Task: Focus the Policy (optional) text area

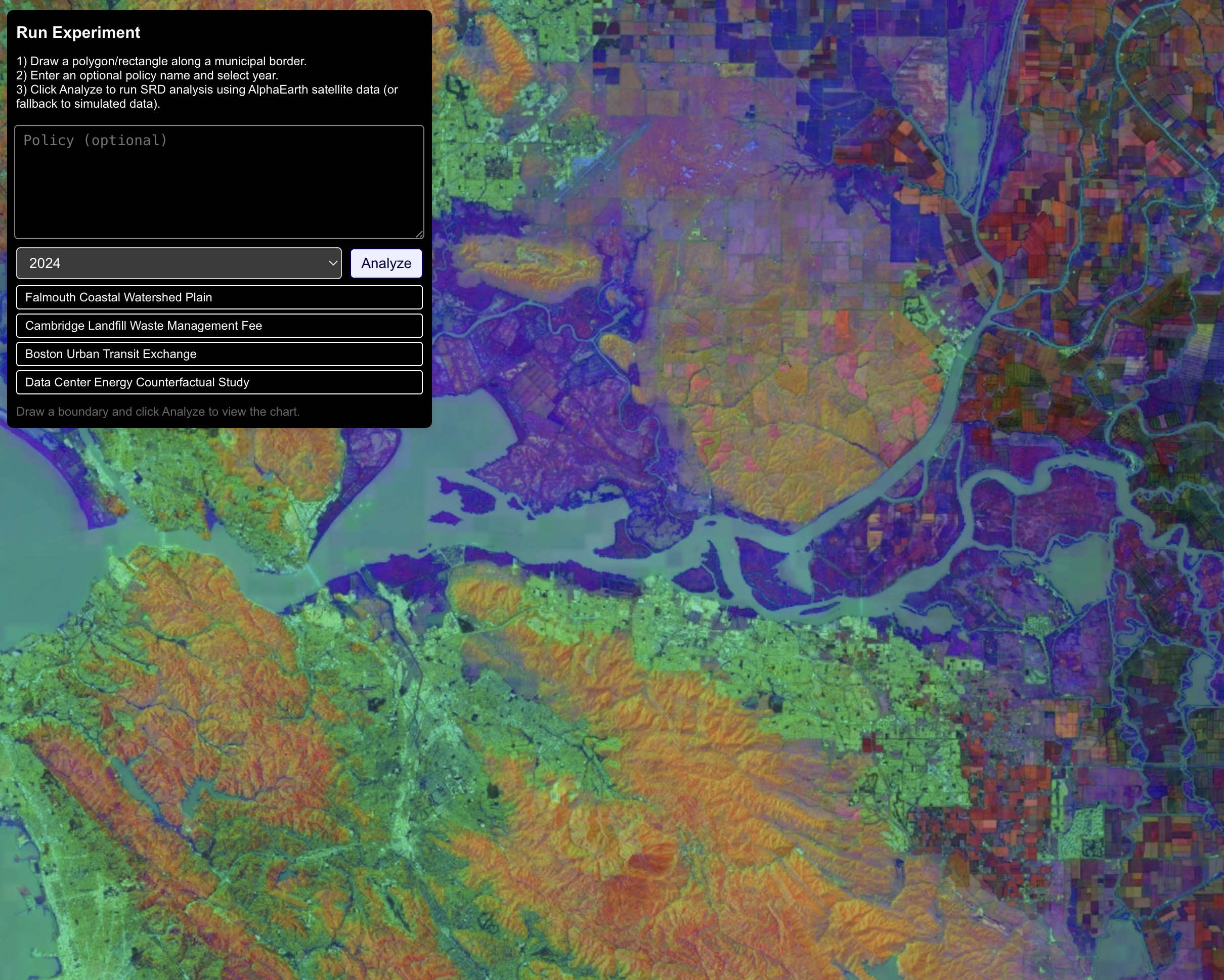Action: (x=218, y=182)
